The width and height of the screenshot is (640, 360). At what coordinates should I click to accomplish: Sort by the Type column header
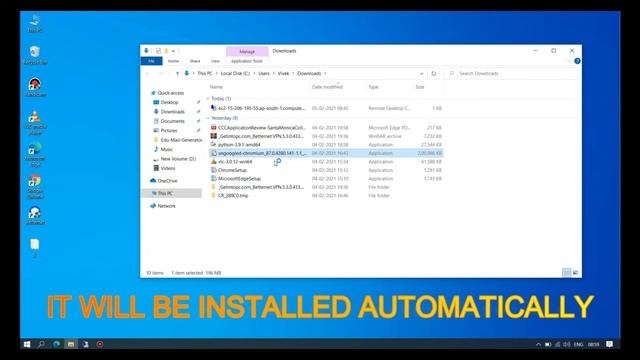click(373, 87)
